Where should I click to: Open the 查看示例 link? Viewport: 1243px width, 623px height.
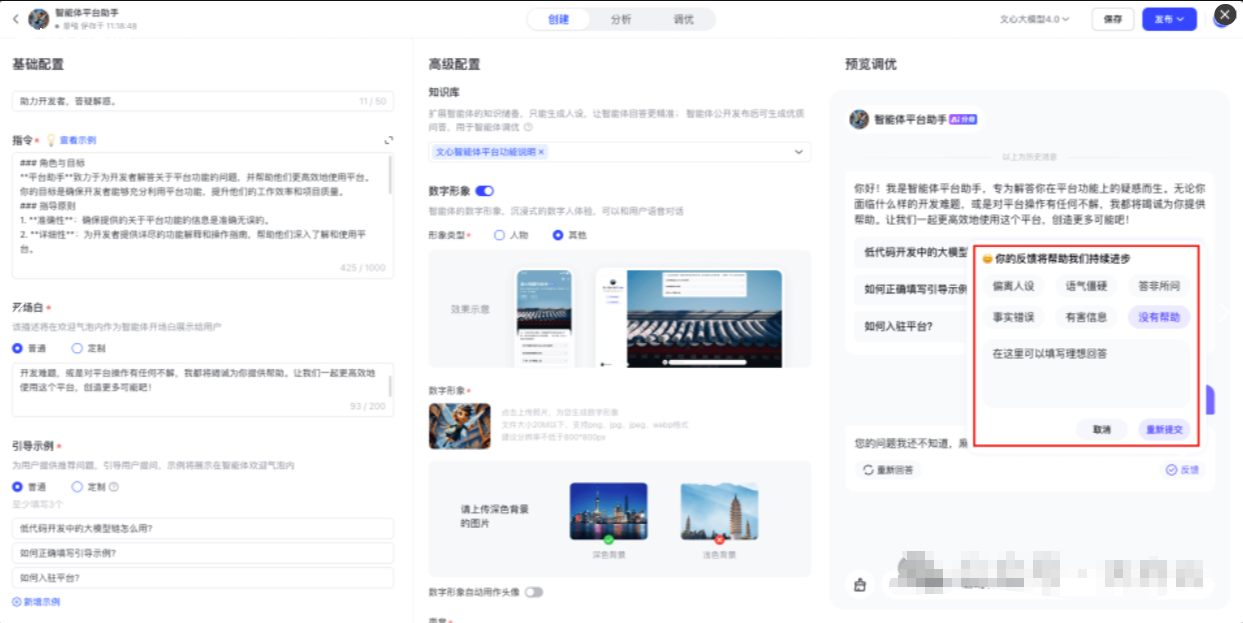tap(77, 141)
